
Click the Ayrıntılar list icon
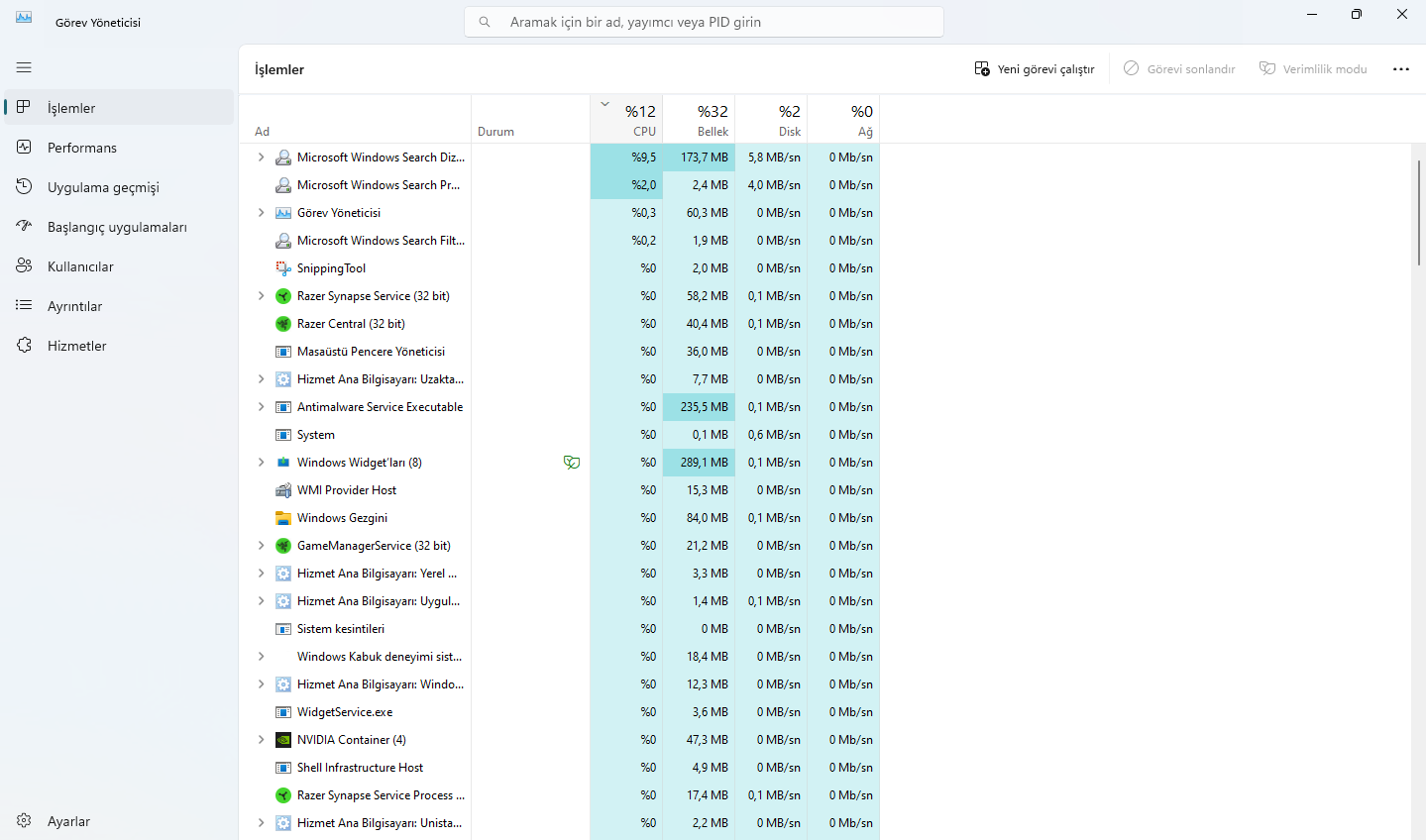pyautogui.click(x=24, y=305)
